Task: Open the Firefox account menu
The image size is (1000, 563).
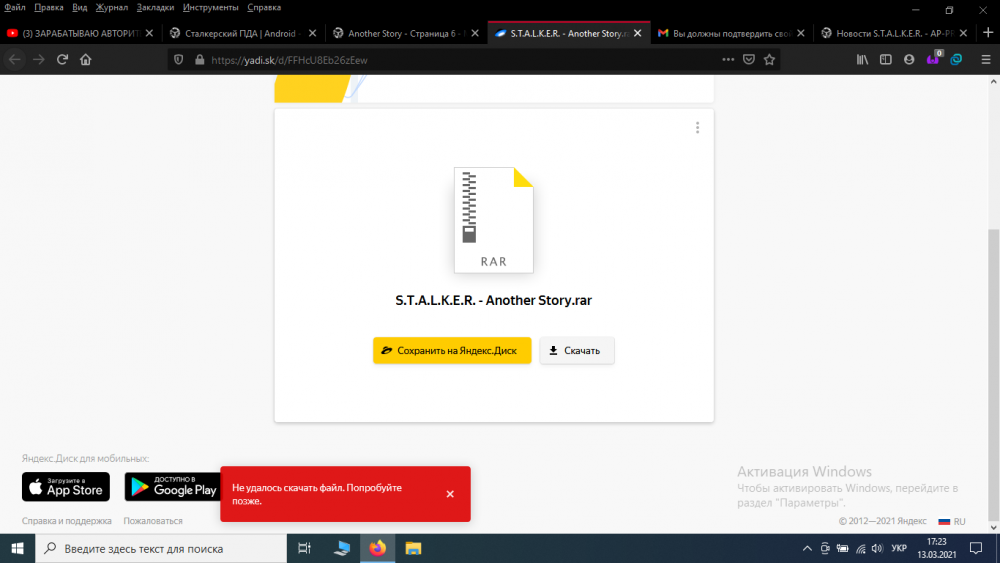Action: click(909, 59)
